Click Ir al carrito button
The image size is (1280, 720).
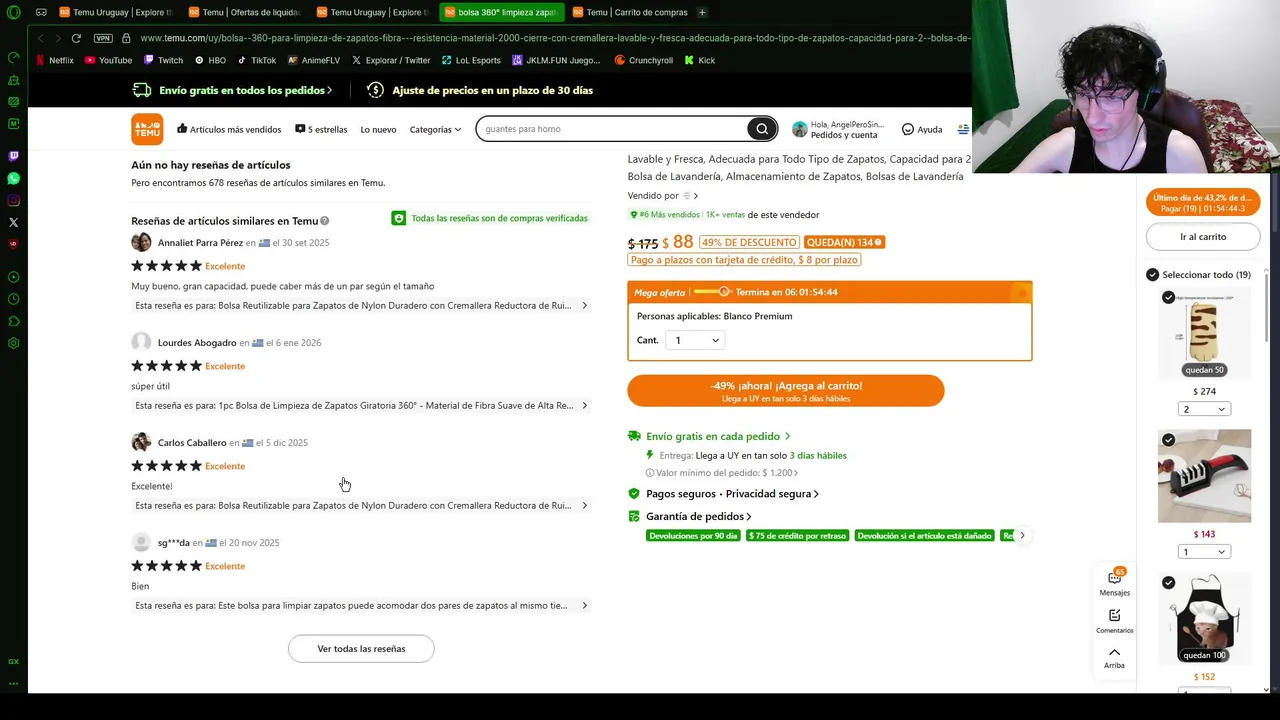[x=1203, y=236]
